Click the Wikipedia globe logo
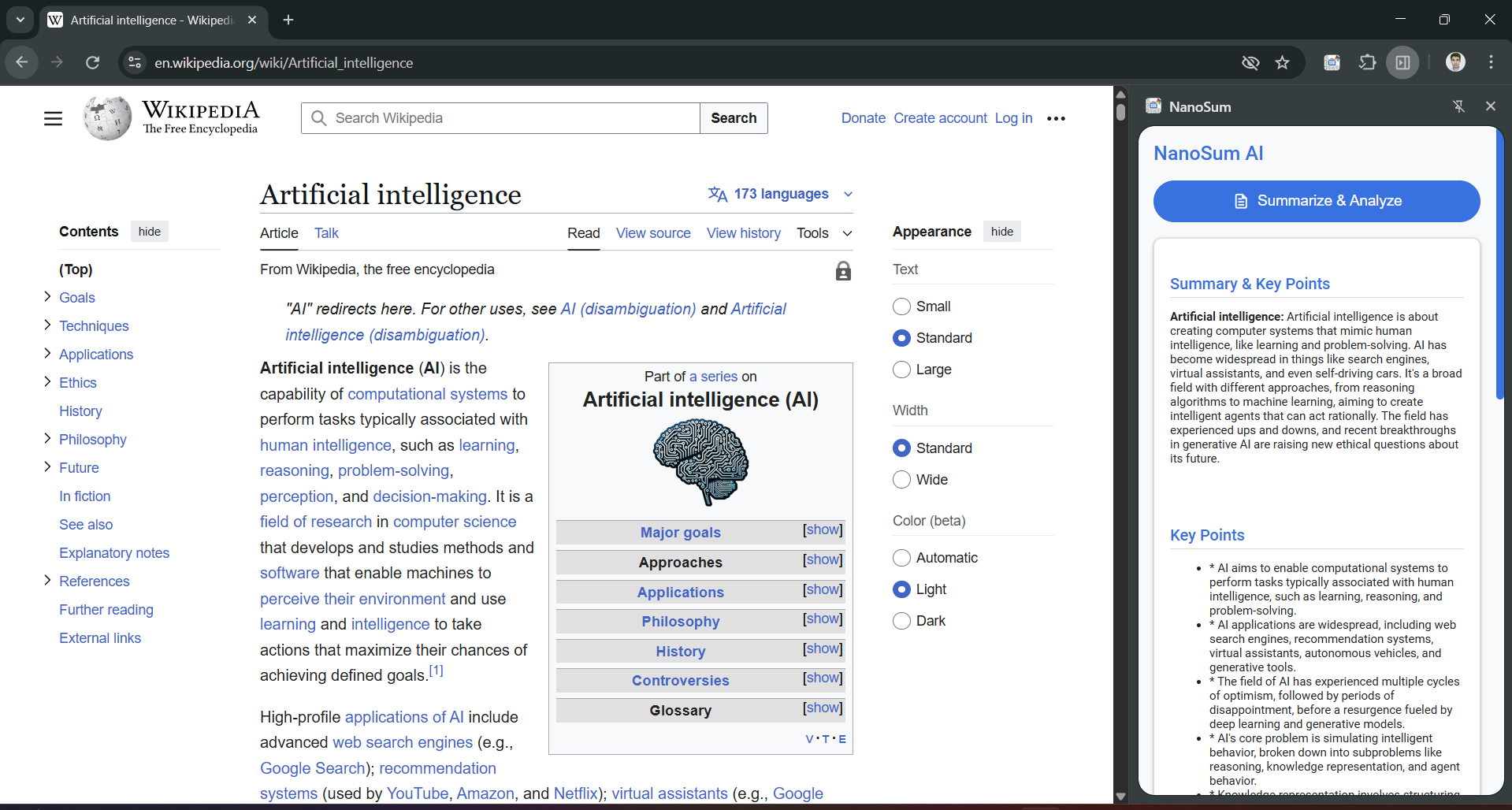This screenshot has height=810, width=1512. [107, 118]
